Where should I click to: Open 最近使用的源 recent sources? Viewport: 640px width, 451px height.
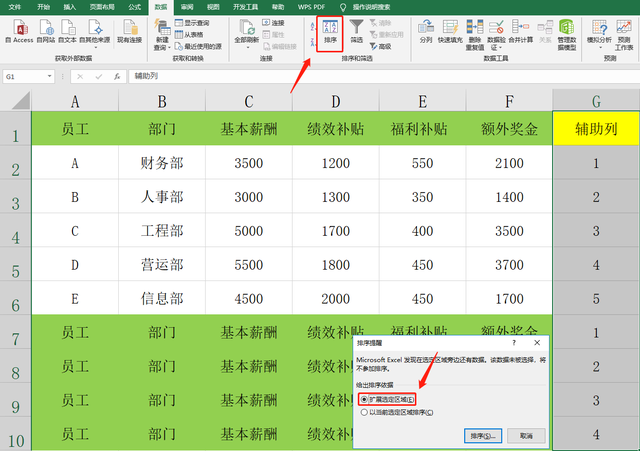(198, 47)
